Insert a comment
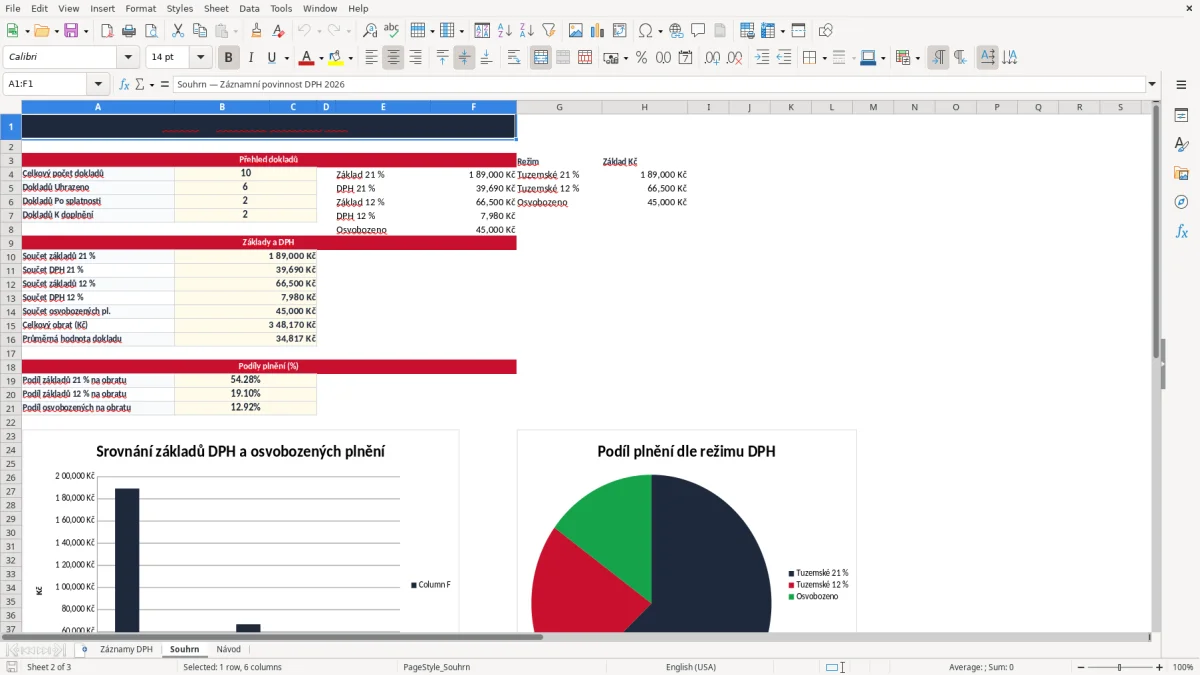The image size is (1200, 675). (x=698, y=31)
